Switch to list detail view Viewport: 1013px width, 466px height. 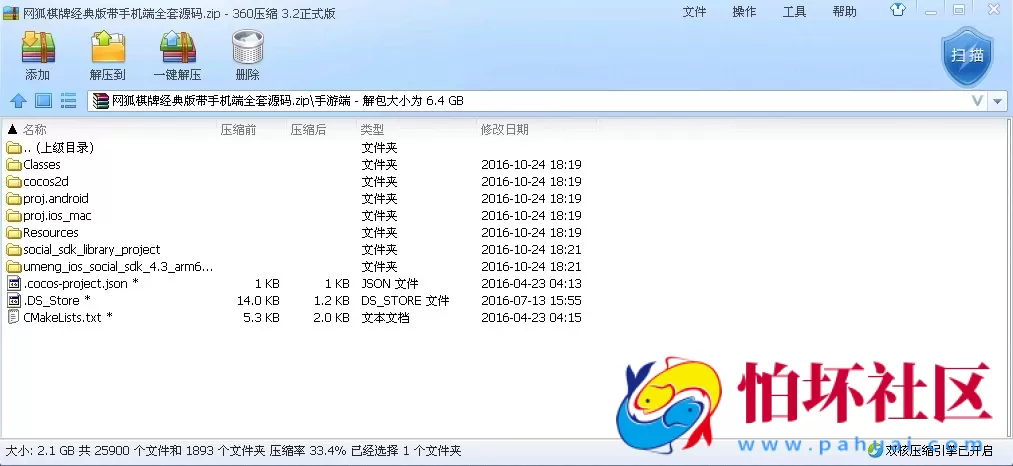(x=68, y=101)
